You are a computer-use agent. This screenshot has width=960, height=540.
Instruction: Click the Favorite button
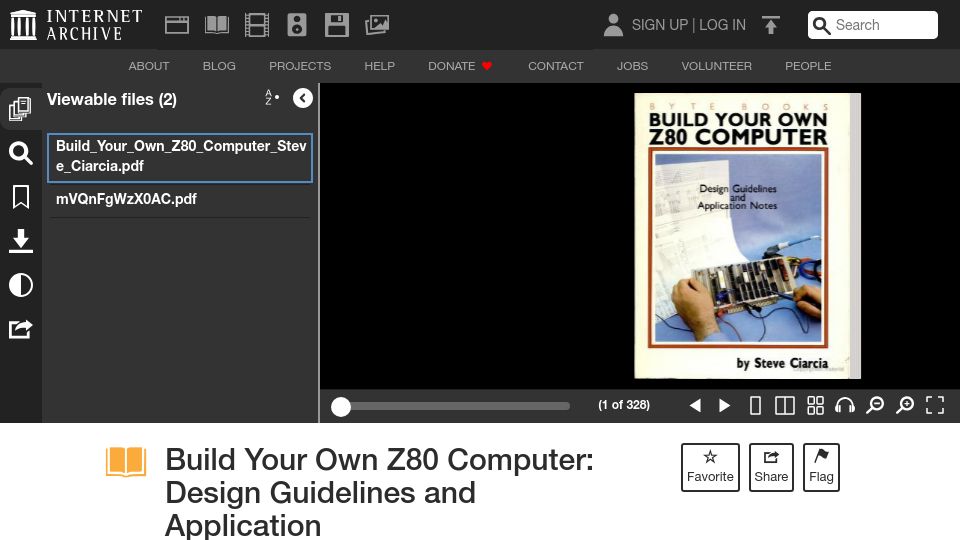pos(710,467)
